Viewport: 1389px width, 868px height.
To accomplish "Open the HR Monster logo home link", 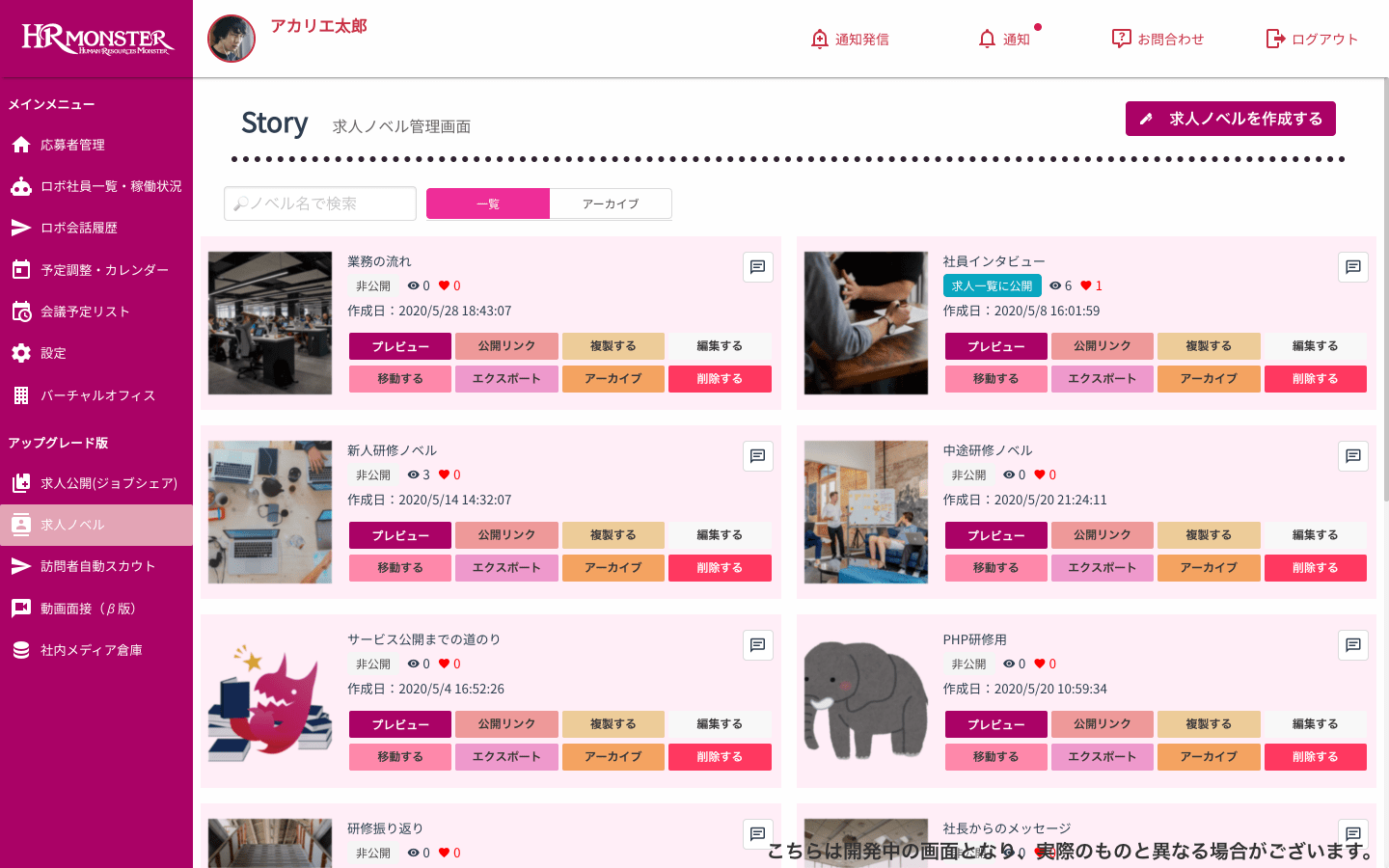I will pyautogui.click(x=96, y=39).
